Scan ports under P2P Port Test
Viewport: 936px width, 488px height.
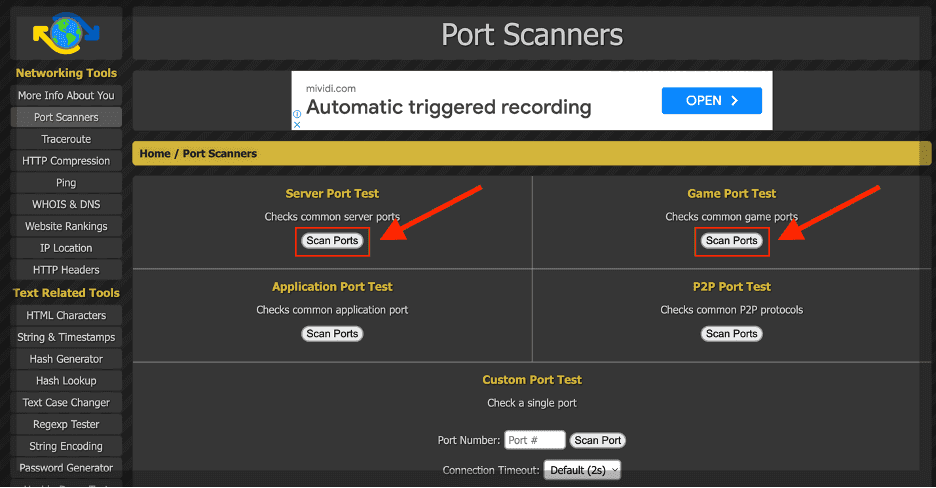tap(731, 333)
